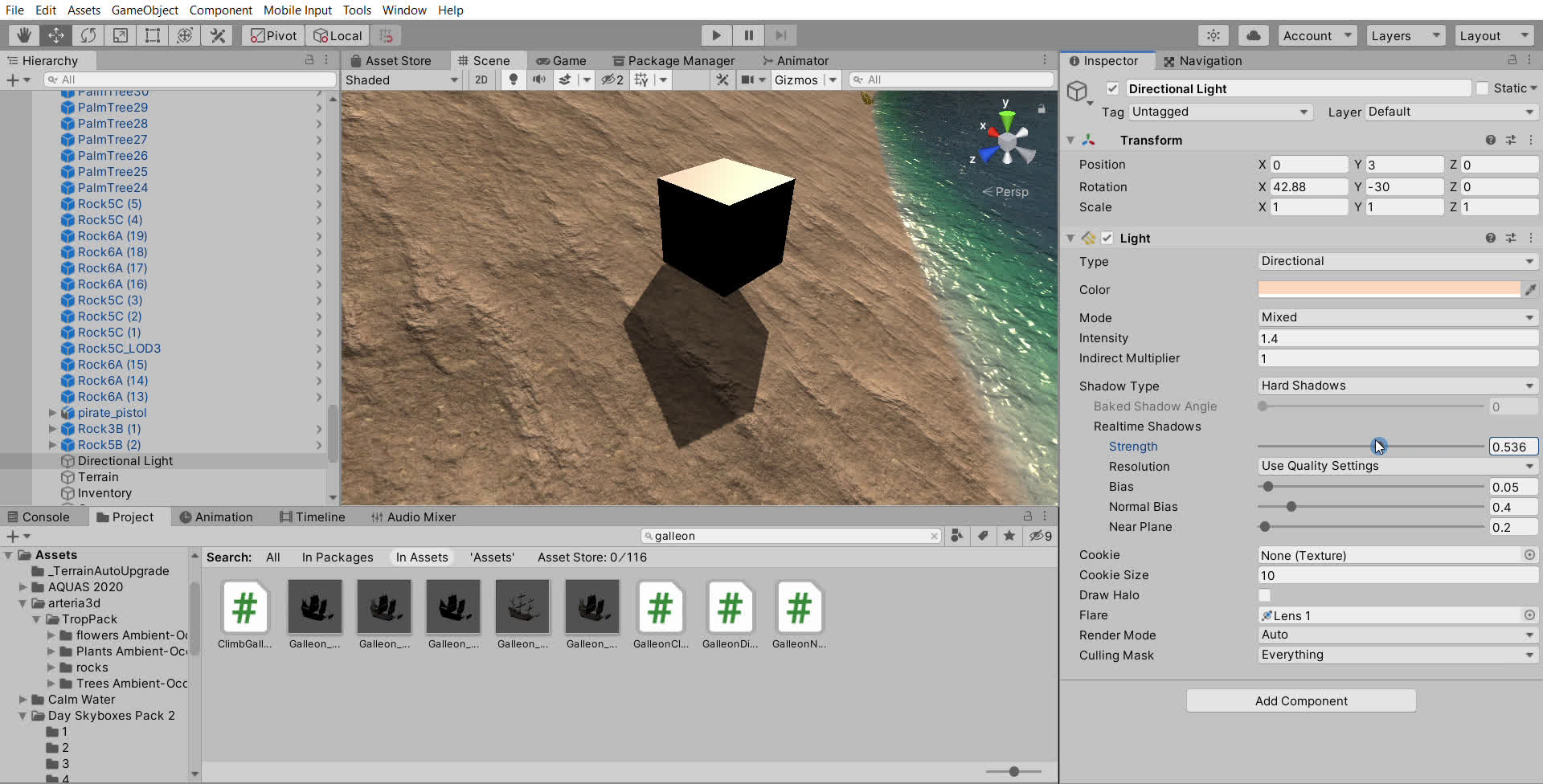Click the In Packages search filter

[x=337, y=557]
